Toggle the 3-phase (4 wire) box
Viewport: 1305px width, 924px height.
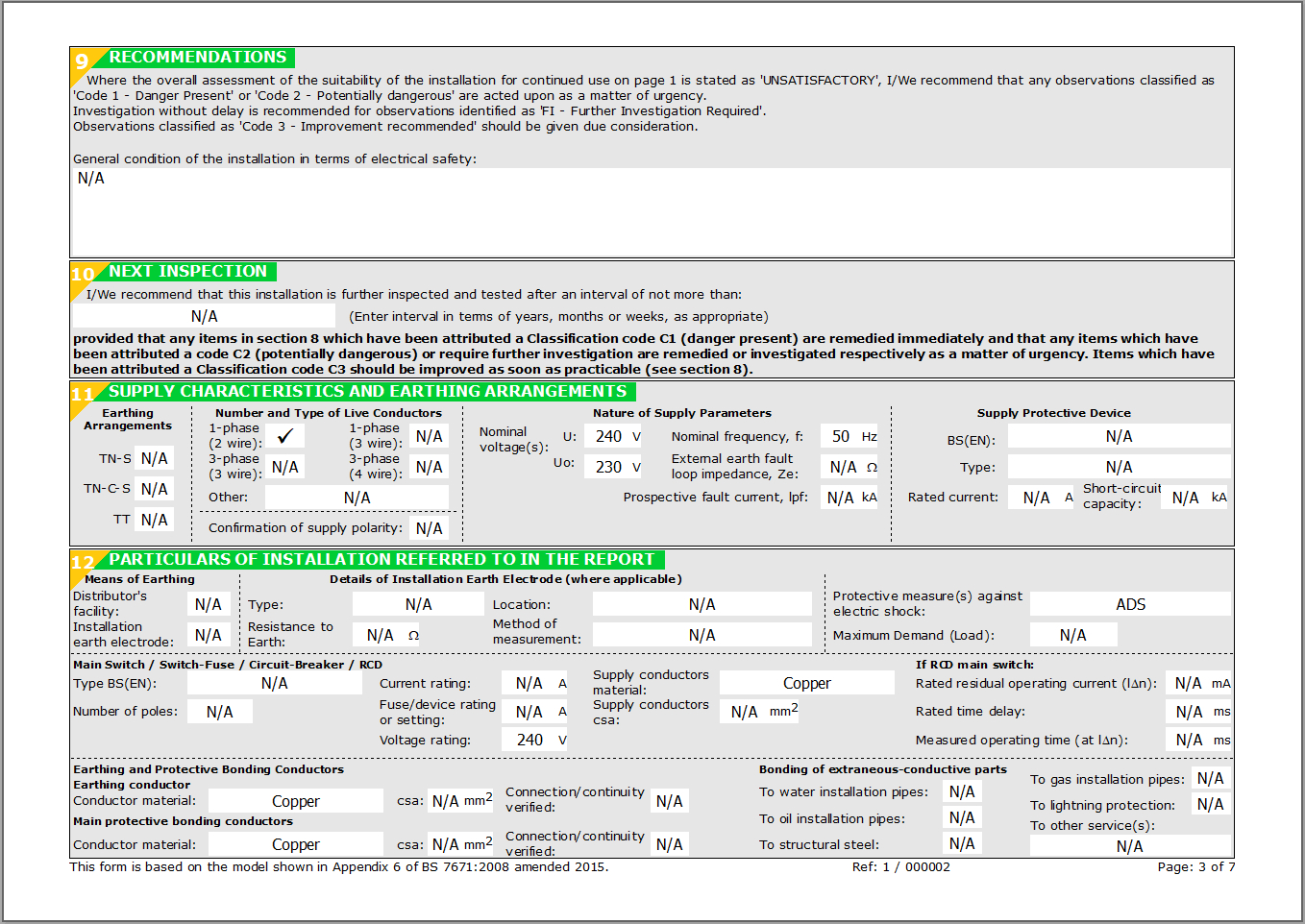pos(429,467)
